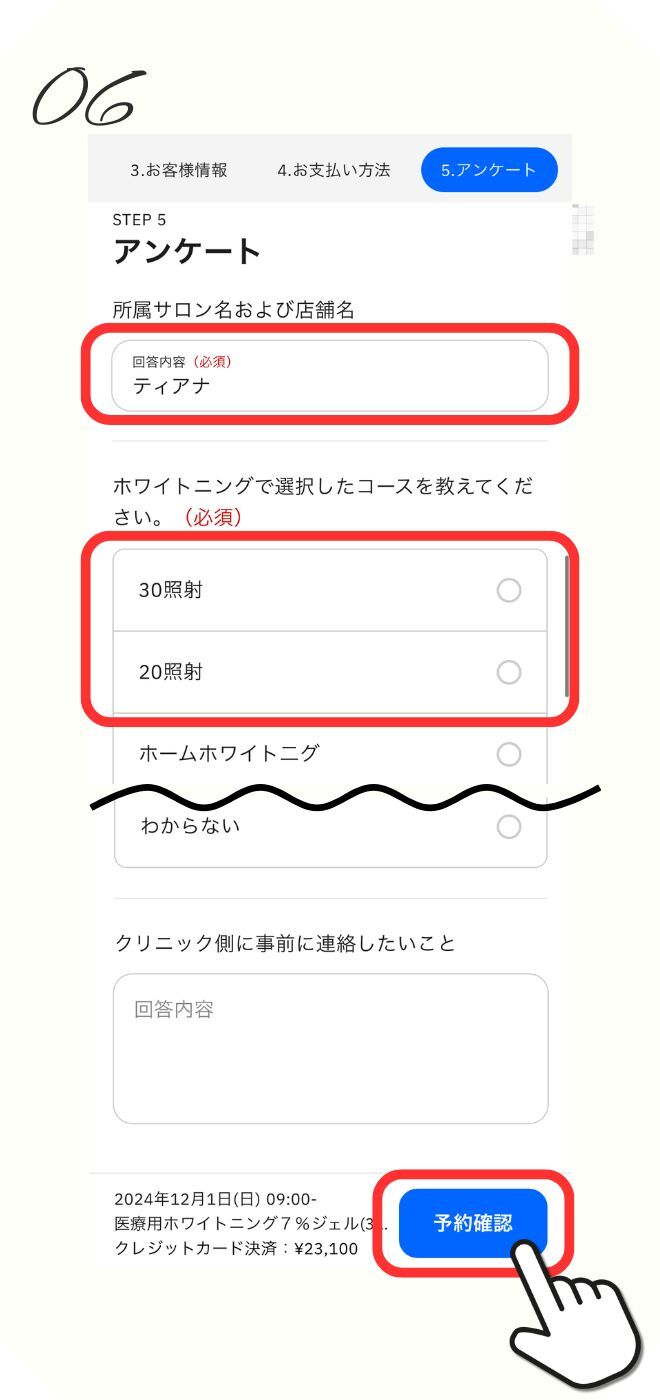Click the pixelated blurred square near the tabs
This screenshot has height=1400, width=660.
click(584, 230)
